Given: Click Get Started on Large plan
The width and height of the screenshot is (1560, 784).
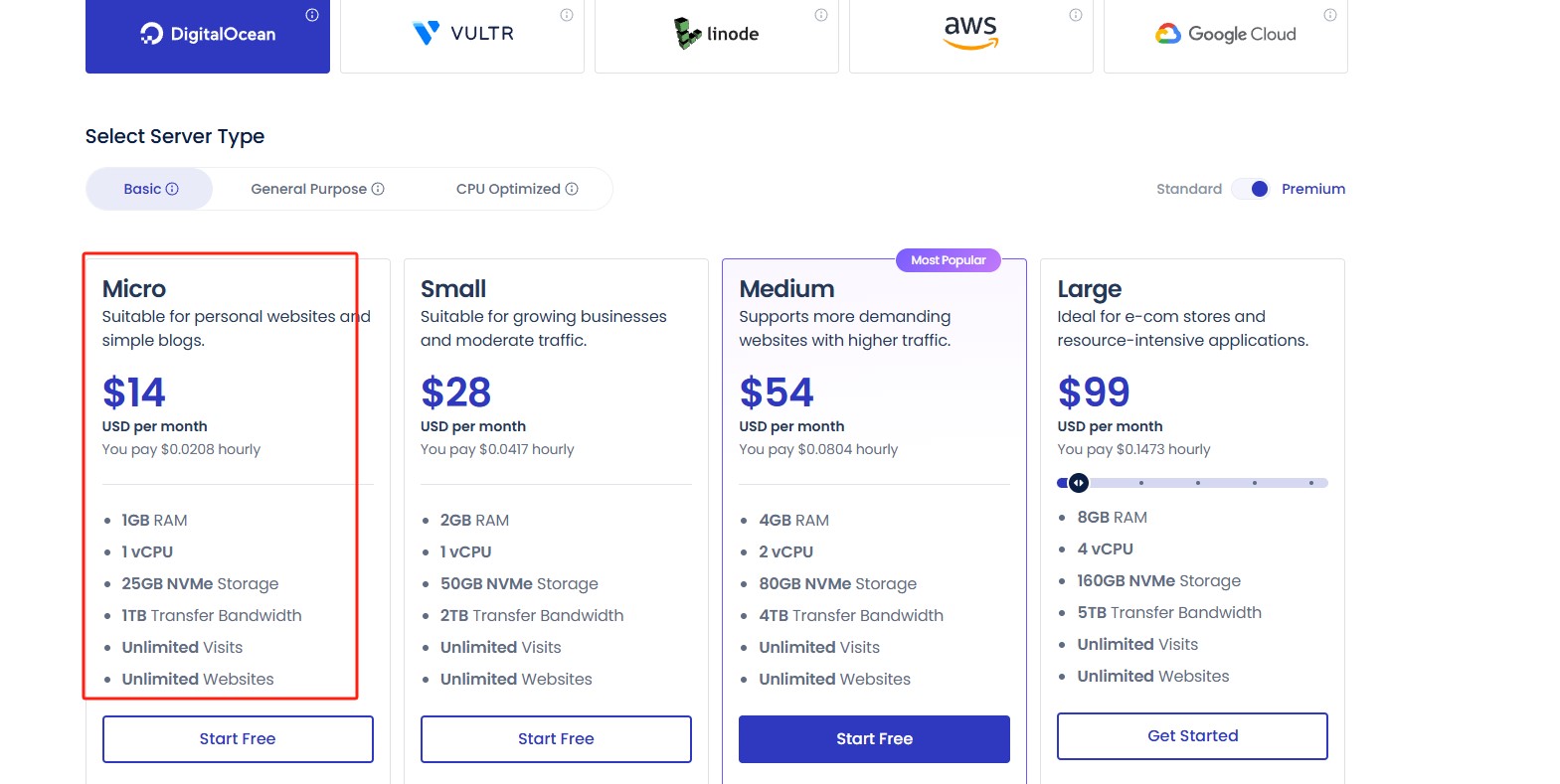Looking at the screenshot, I should (1192, 736).
